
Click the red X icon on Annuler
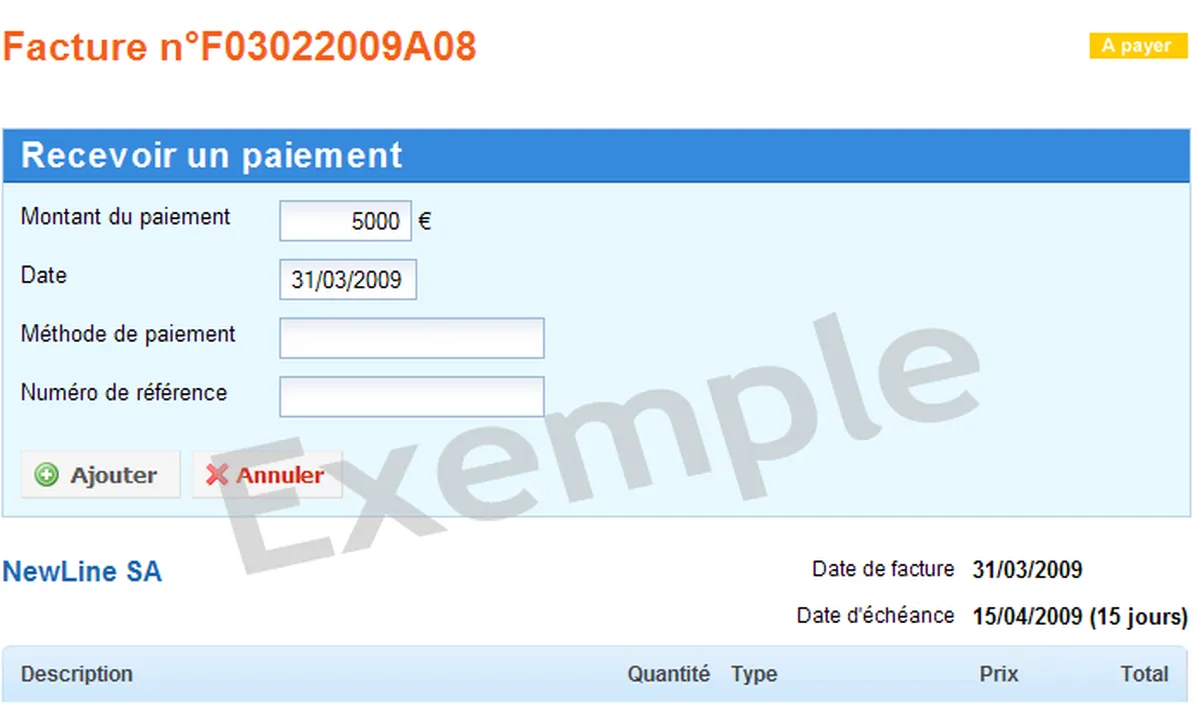tap(217, 476)
